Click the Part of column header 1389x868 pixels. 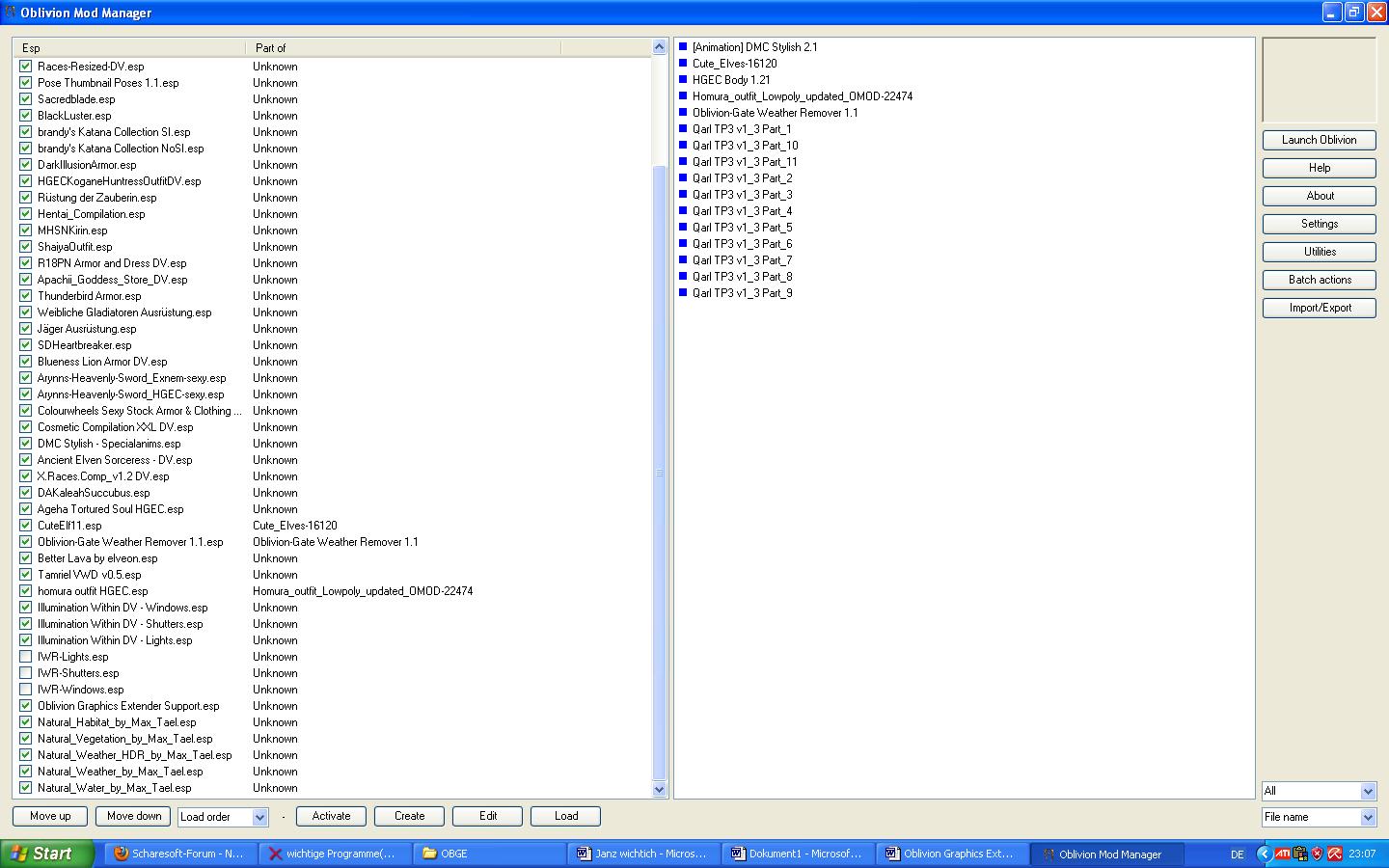point(403,47)
